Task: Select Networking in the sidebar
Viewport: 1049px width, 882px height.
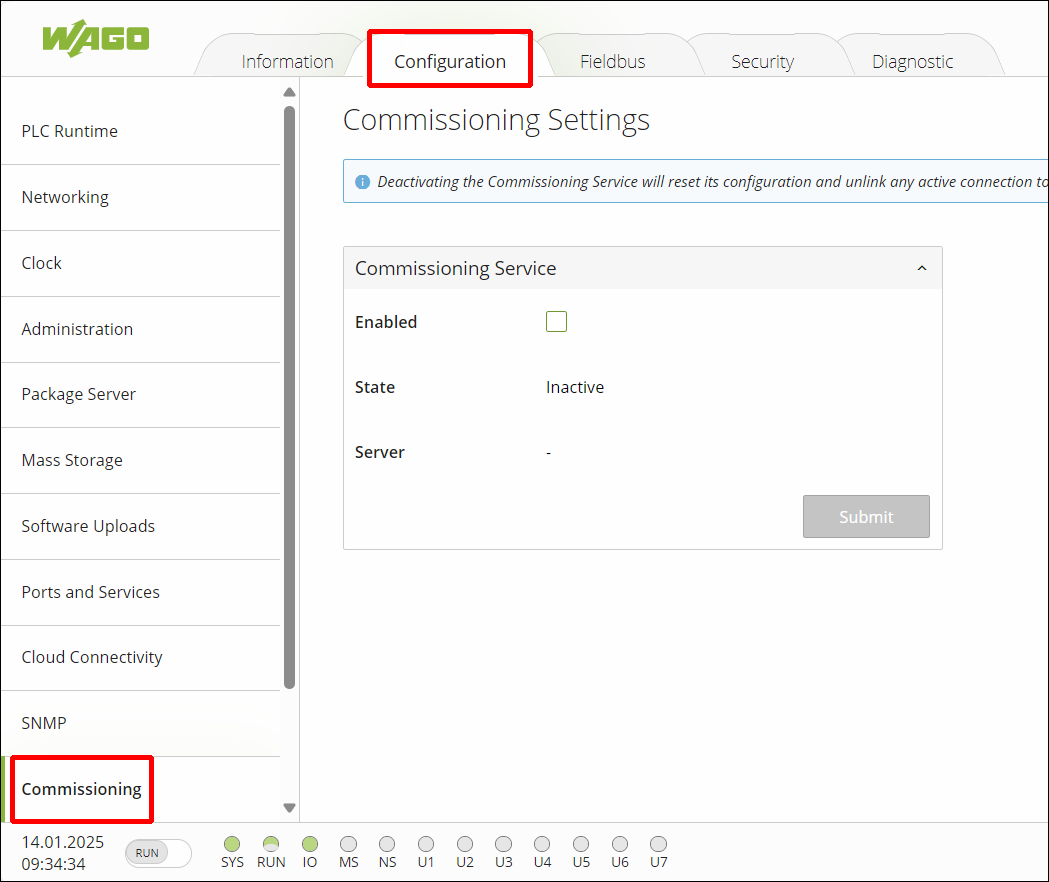Action: [65, 197]
